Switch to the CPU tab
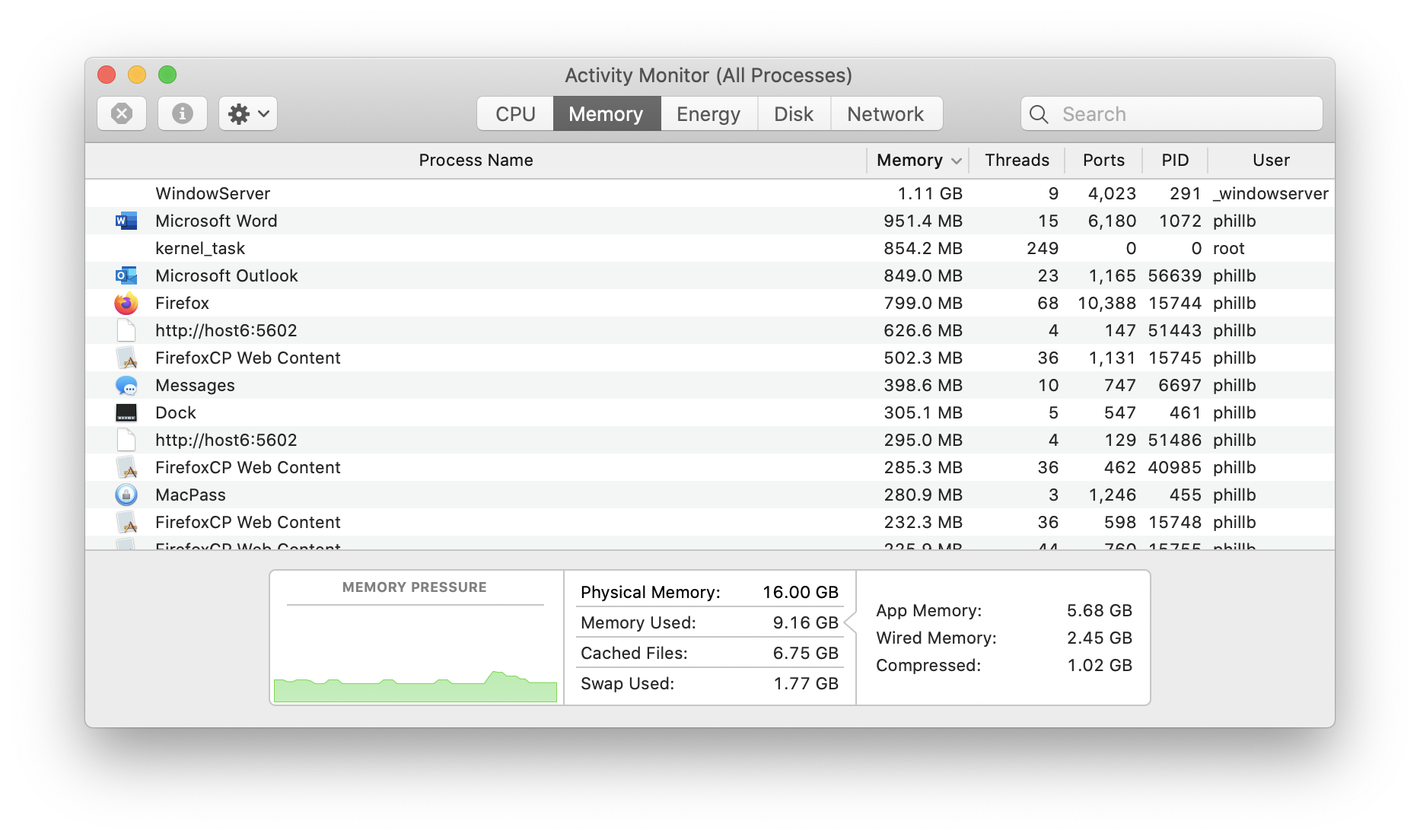 pyautogui.click(x=515, y=114)
